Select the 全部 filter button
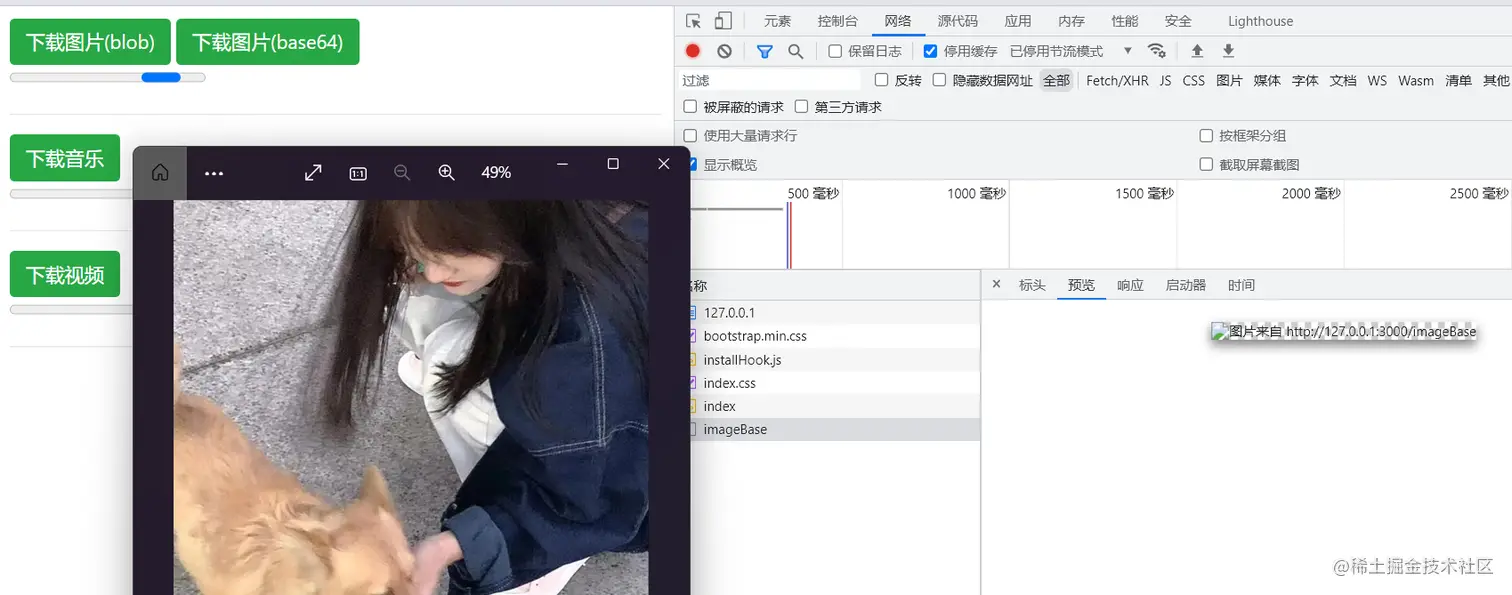Viewport: 1512px width, 595px height. pos(1056,80)
